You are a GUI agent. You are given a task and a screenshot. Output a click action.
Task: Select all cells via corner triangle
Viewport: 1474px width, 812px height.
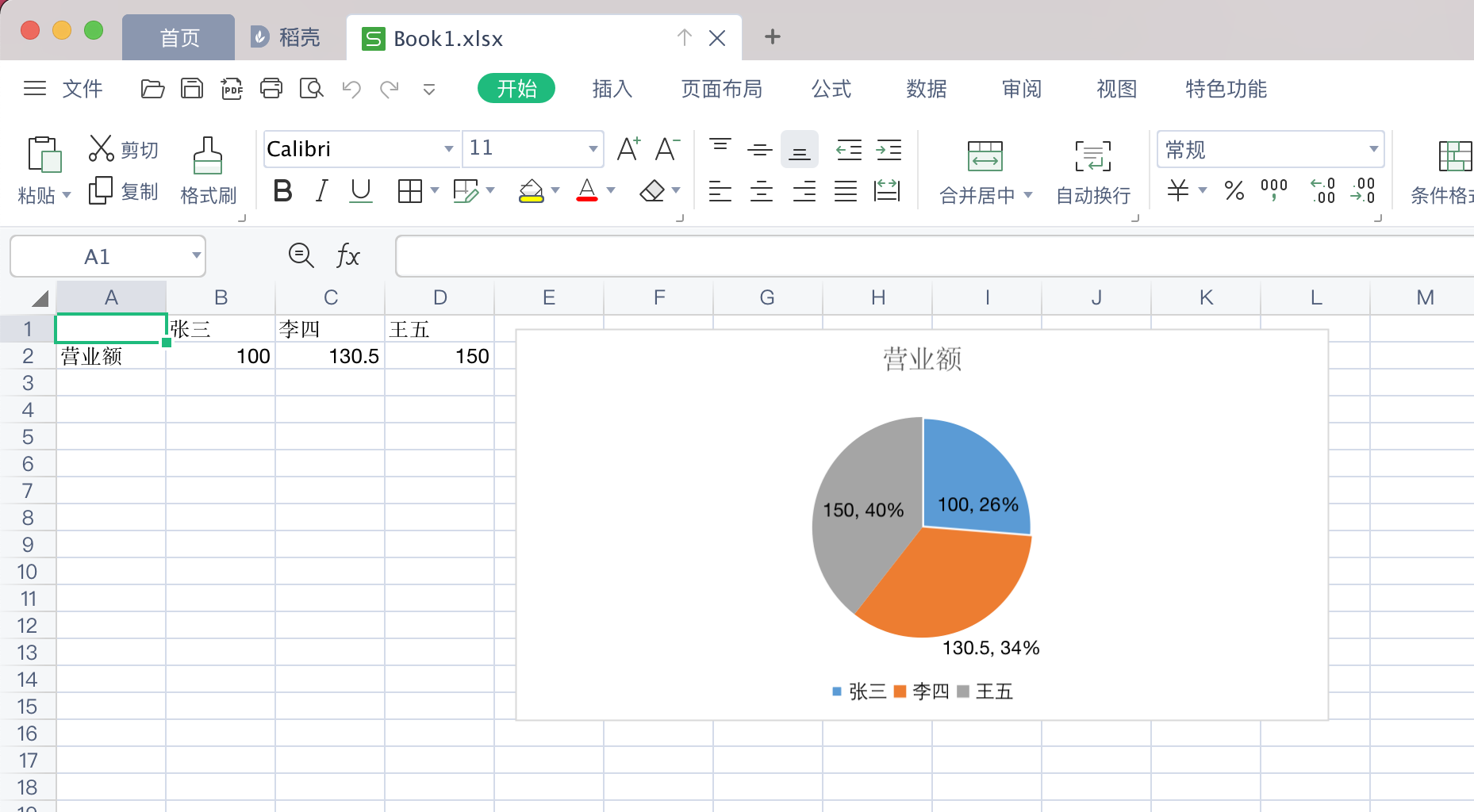pos(40,297)
